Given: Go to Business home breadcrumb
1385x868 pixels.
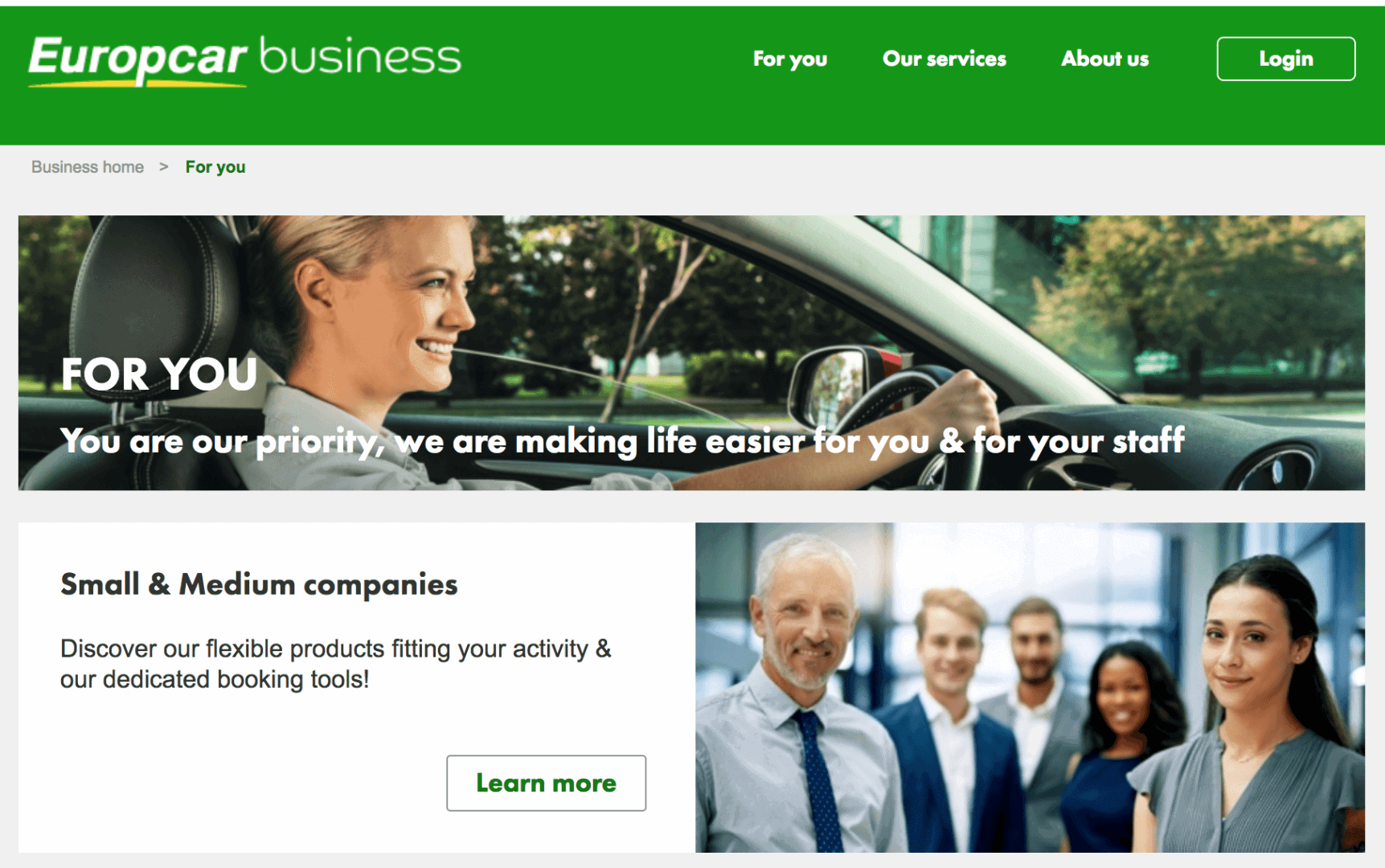Looking at the screenshot, I should (88, 167).
